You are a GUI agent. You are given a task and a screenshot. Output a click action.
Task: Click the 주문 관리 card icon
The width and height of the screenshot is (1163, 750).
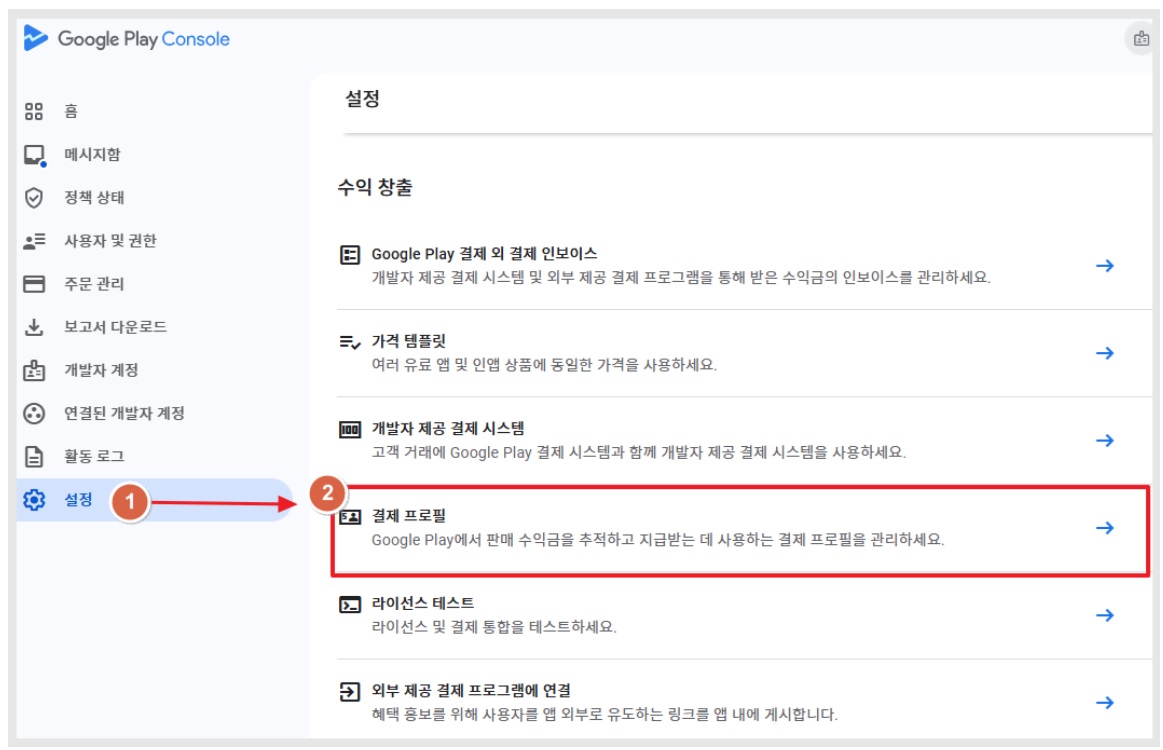point(34,284)
